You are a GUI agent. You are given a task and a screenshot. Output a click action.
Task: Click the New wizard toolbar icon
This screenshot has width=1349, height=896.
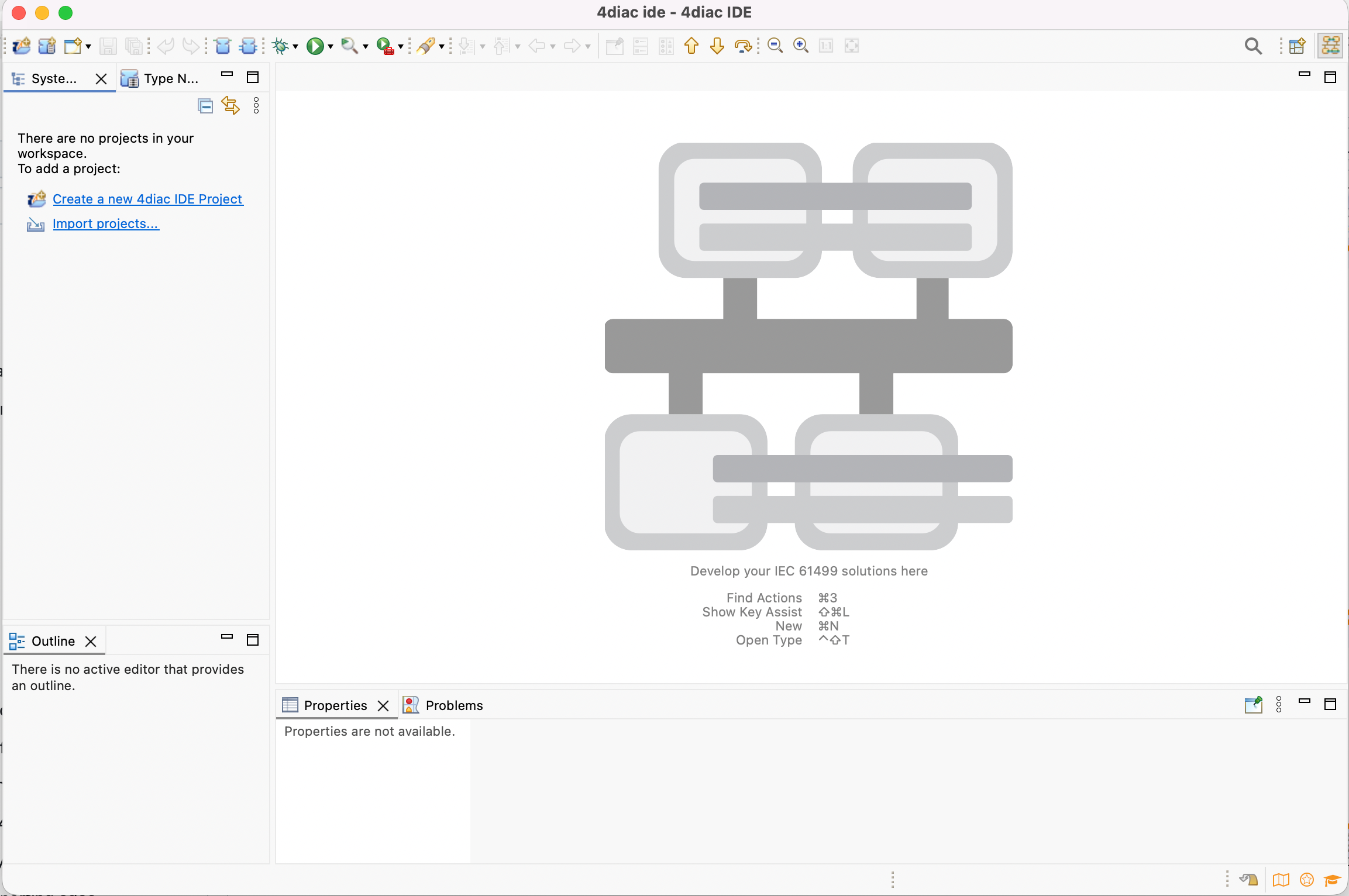click(73, 46)
